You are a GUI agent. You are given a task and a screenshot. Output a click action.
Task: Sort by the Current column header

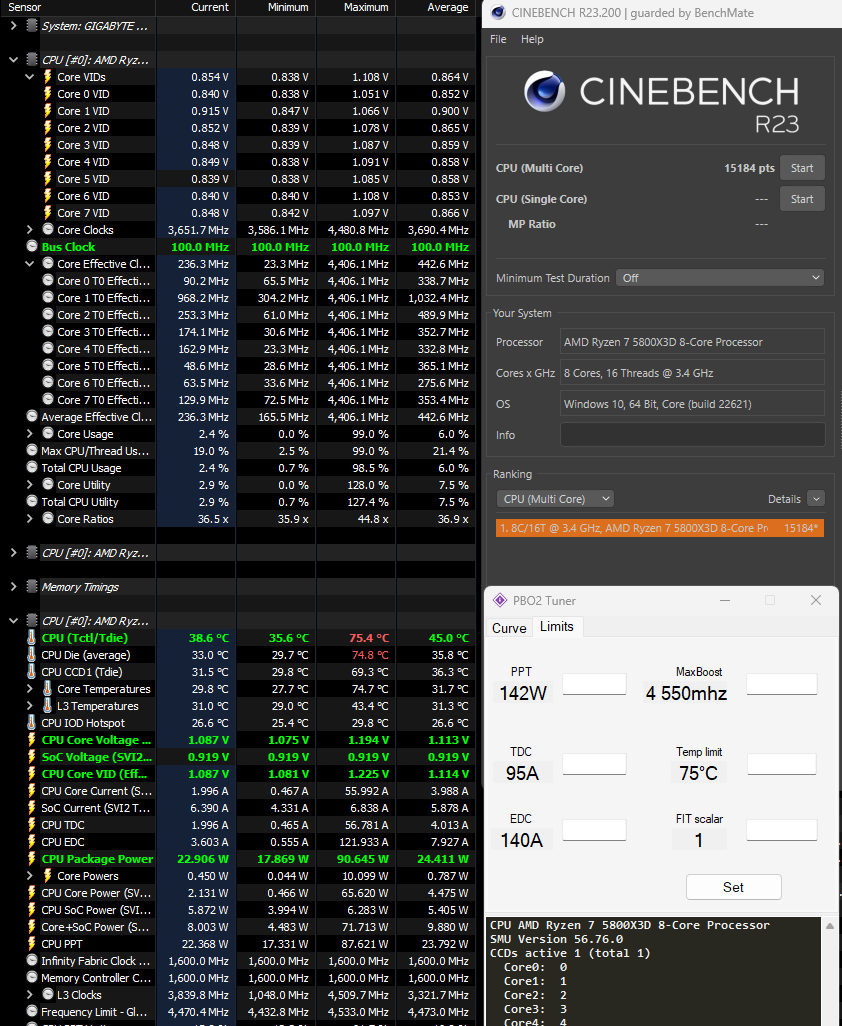click(x=195, y=7)
